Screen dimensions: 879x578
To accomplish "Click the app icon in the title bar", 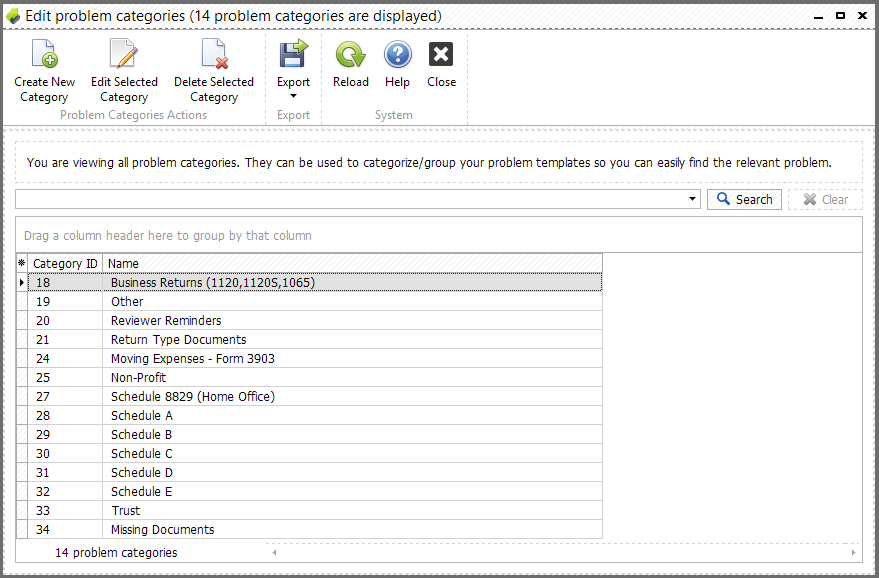I will [13, 16].
